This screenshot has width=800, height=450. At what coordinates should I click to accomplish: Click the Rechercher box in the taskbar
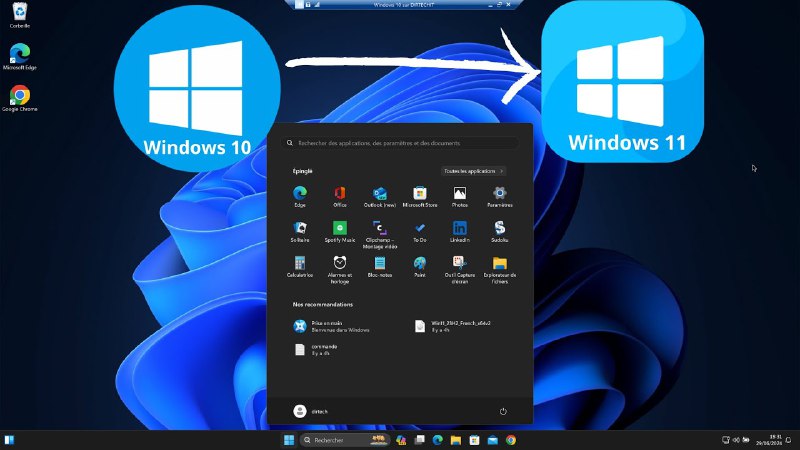345,440
